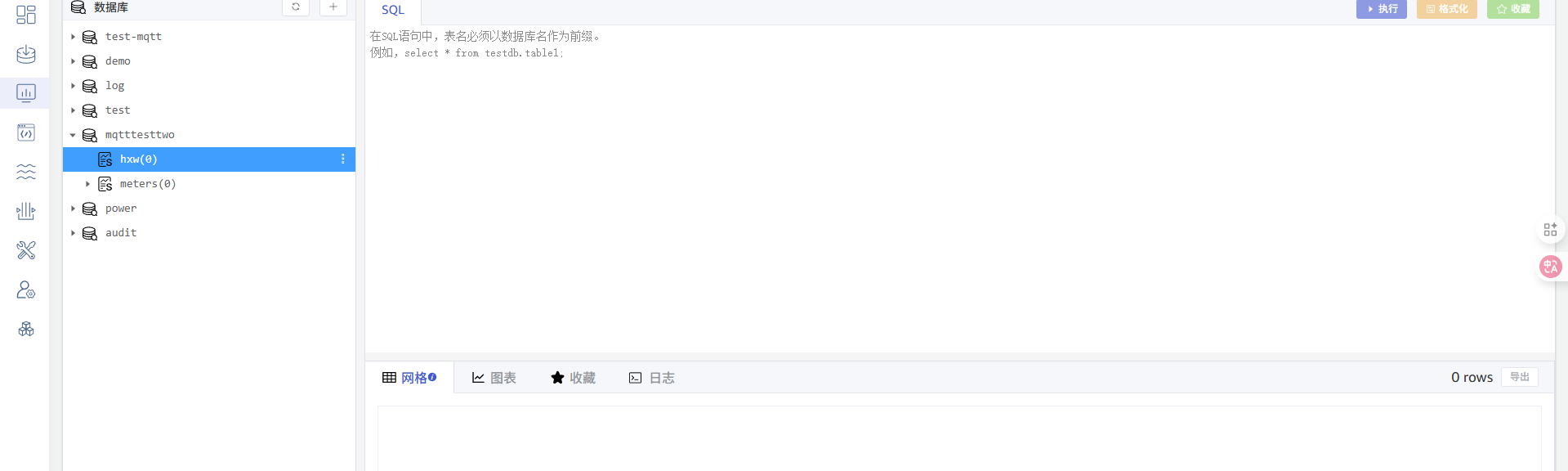Collapse the mqtttesttwo database node
The height and width of the screenshot is (471, 1568).
pos(73,135)
